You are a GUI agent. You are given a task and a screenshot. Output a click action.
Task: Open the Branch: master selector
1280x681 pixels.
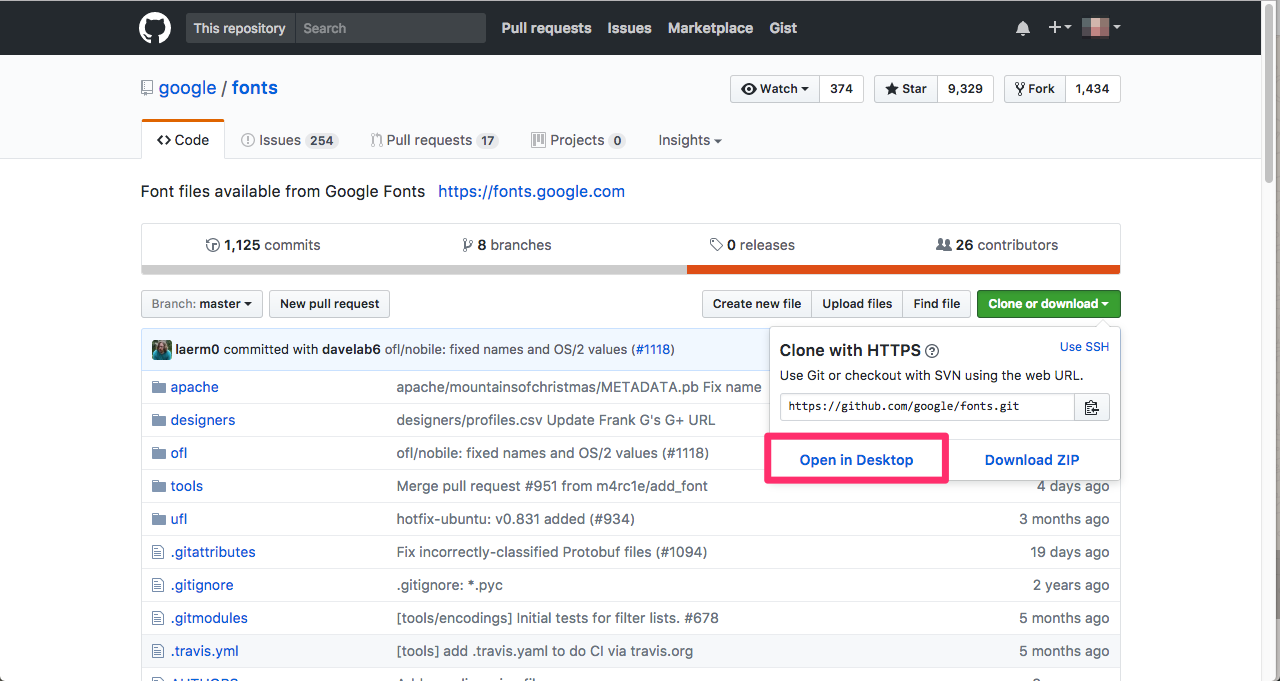click(202, 304)
